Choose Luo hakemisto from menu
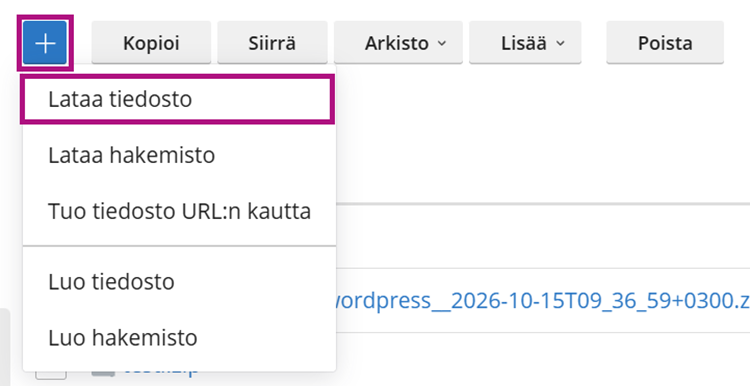 [179, 338]
